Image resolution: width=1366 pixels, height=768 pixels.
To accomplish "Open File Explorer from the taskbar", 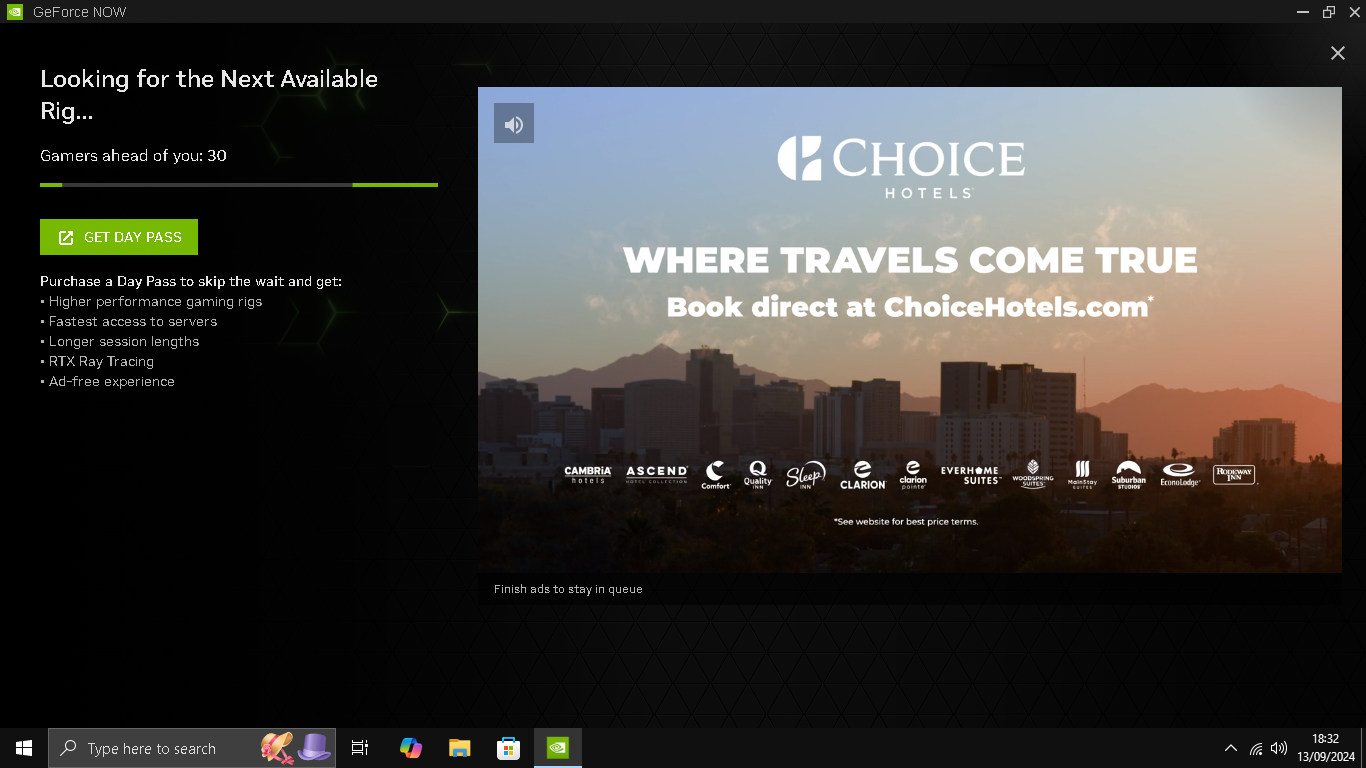I will (459, 748).
